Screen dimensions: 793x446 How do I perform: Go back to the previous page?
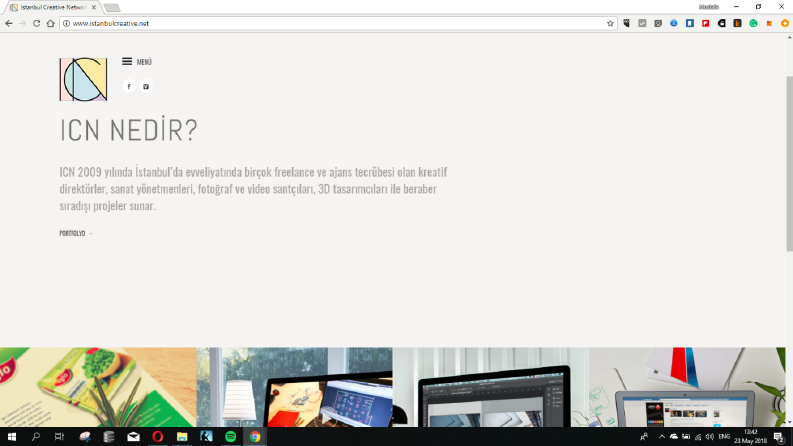(x=9, y=23)
